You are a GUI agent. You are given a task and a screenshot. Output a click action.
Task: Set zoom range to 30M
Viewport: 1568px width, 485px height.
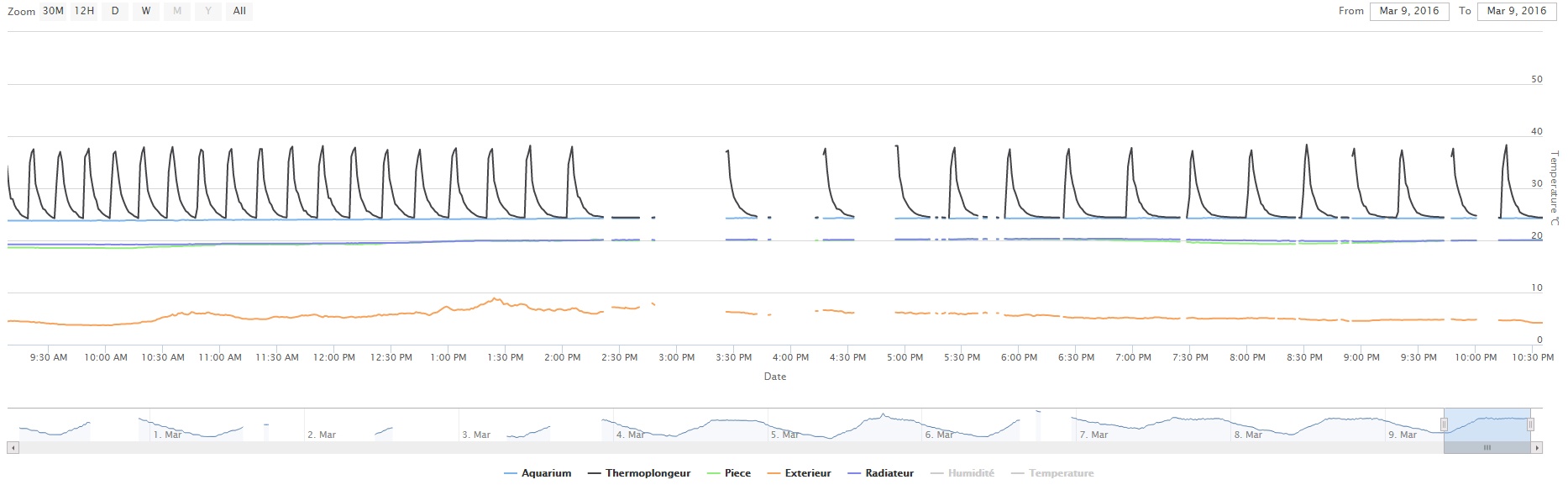pos(53,11)
